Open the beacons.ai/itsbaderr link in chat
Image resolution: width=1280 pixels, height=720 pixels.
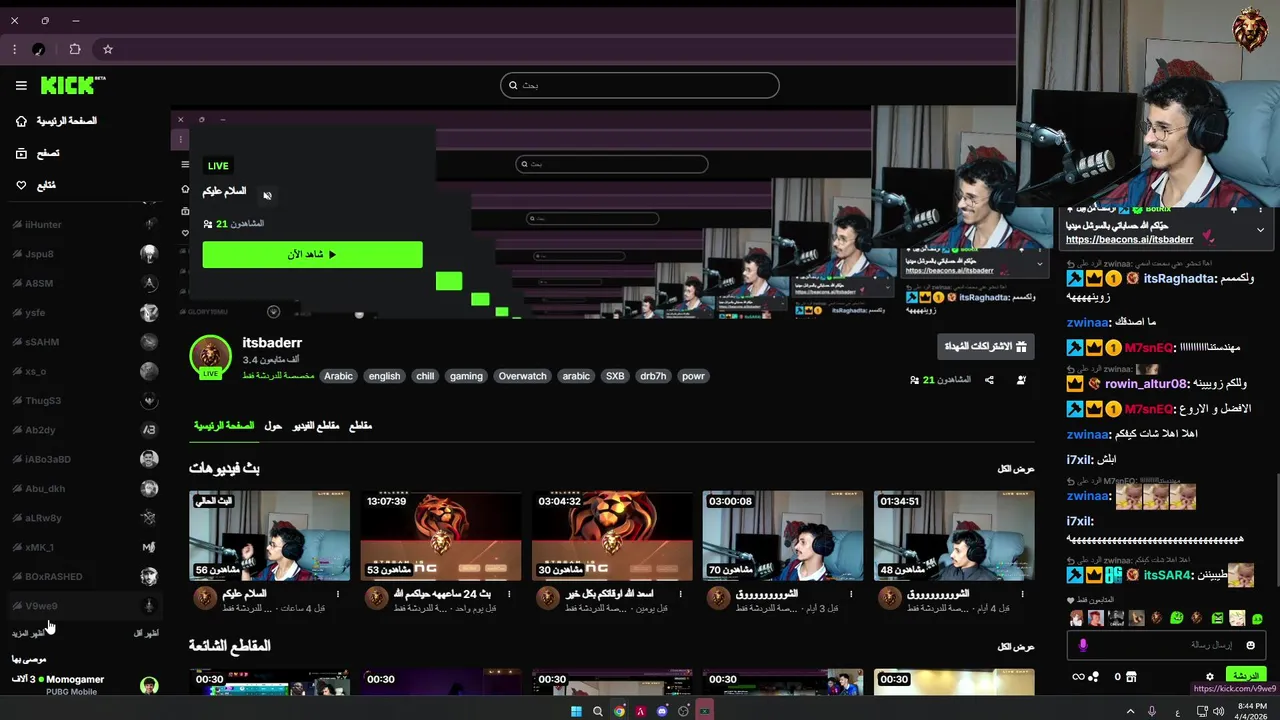tap(1129, 240)
